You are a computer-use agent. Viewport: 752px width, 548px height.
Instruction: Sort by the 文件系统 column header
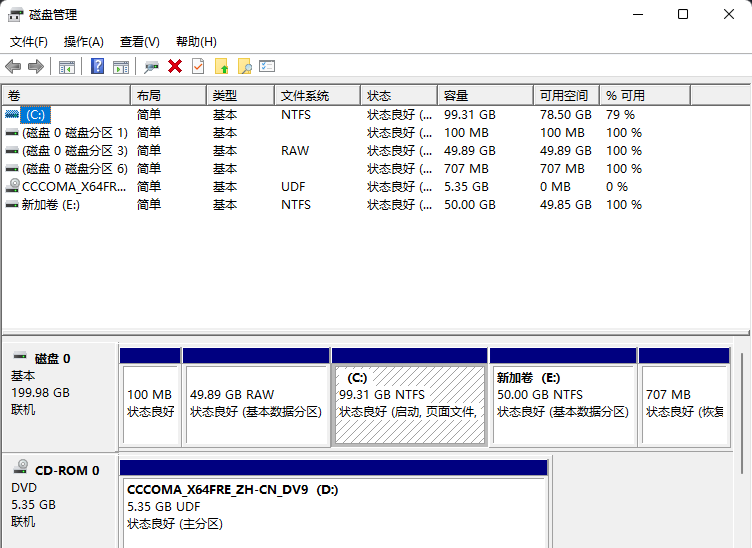pyautogui.click(x=316, y=95)
